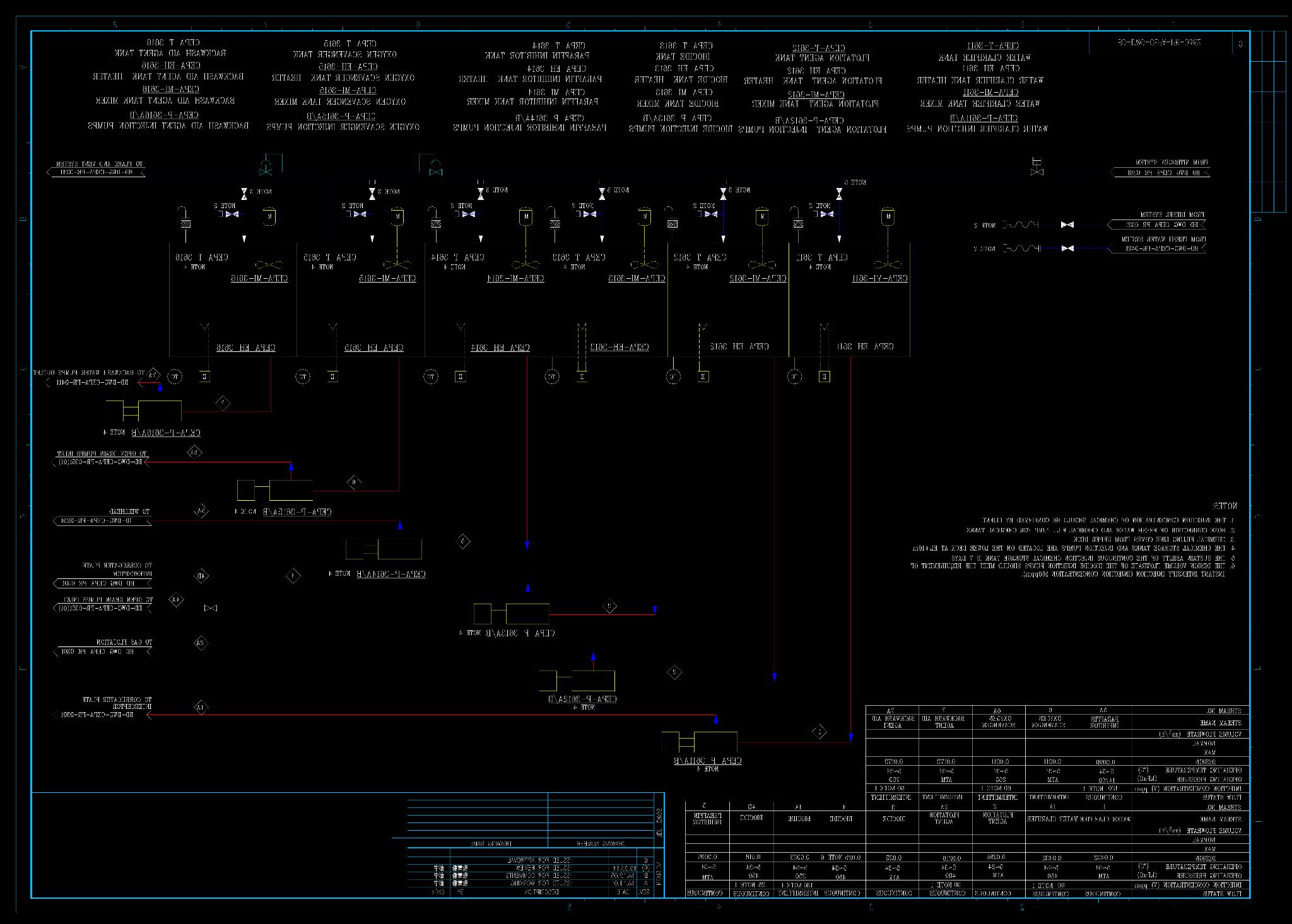Select the vent filter symbol on tank CEPA T 3616
The height and width of the screenshot is (924, 1292).
point(185,224)
